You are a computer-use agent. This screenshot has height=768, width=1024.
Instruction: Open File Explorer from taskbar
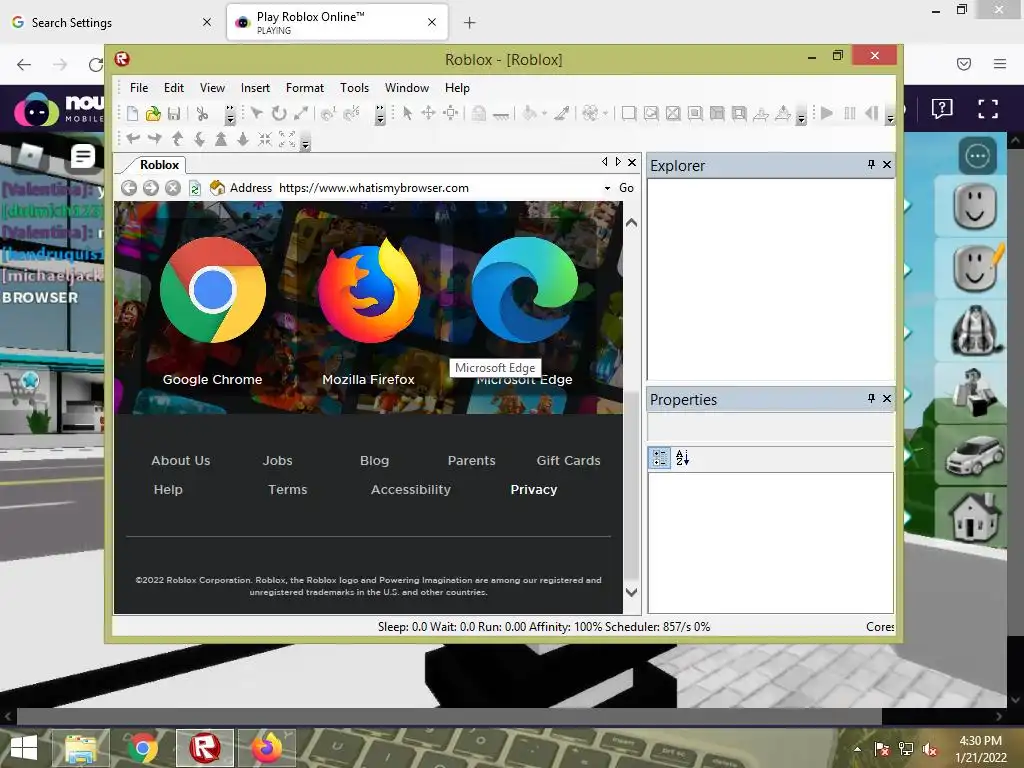80,748
